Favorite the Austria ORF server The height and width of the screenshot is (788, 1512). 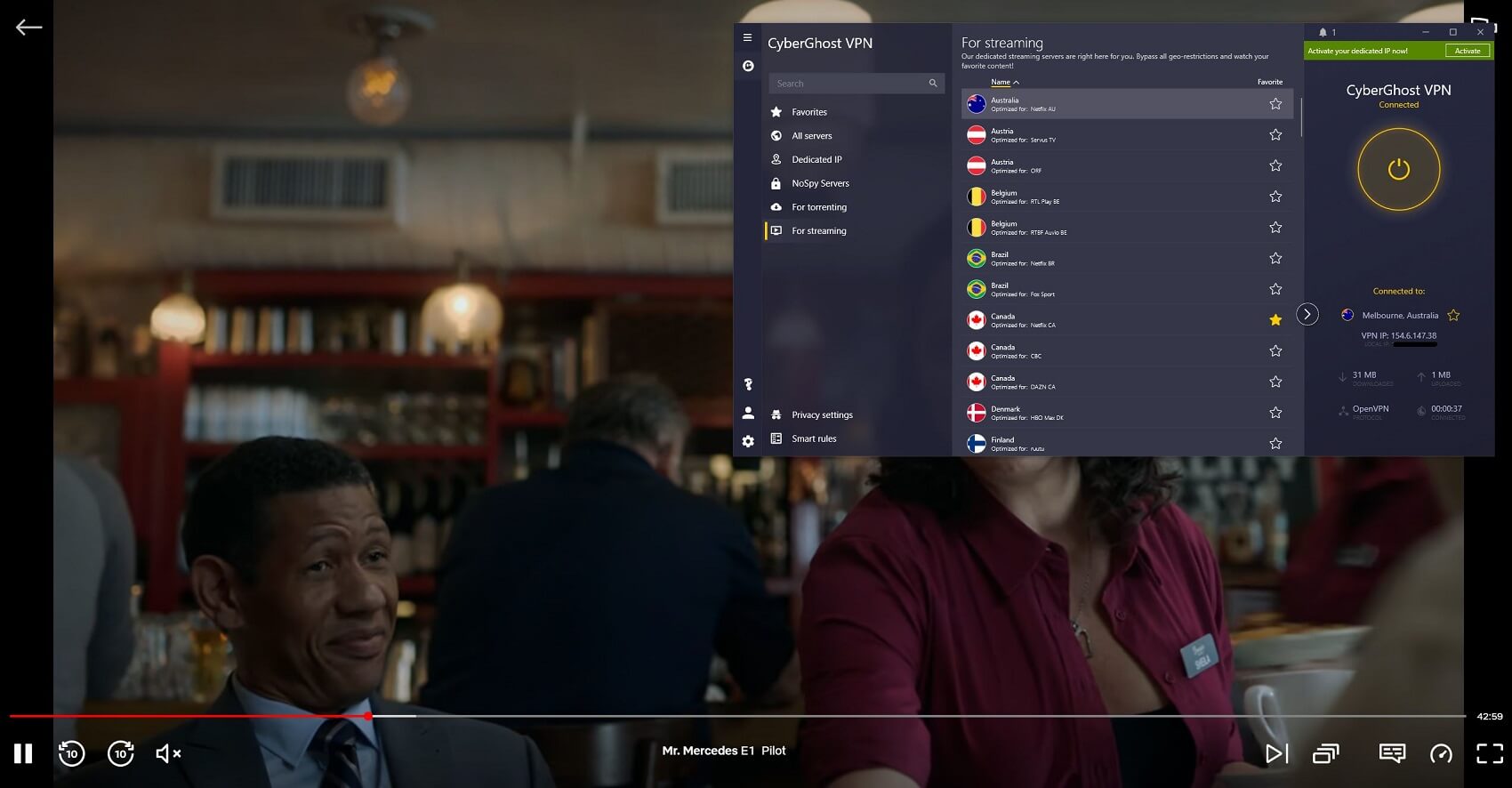click(1275, 165)
